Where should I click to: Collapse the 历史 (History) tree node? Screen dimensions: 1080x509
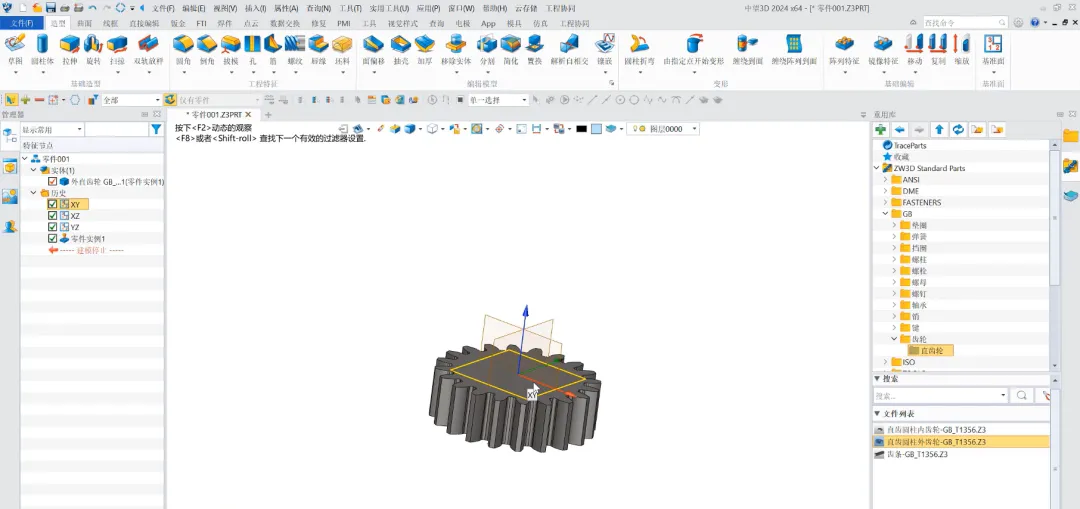31,193
